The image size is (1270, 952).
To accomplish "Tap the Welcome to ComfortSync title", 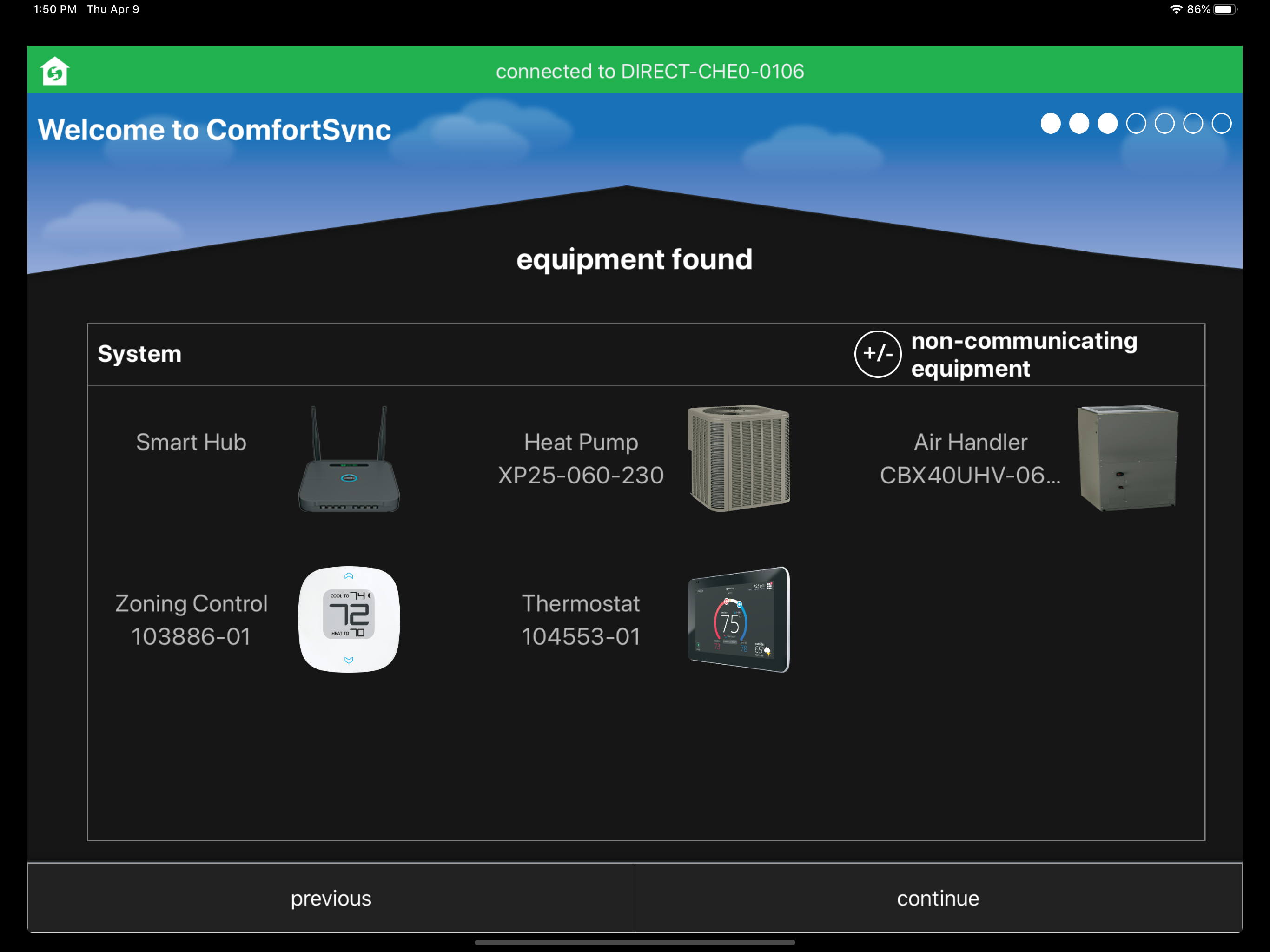I will tap(214, 129).
